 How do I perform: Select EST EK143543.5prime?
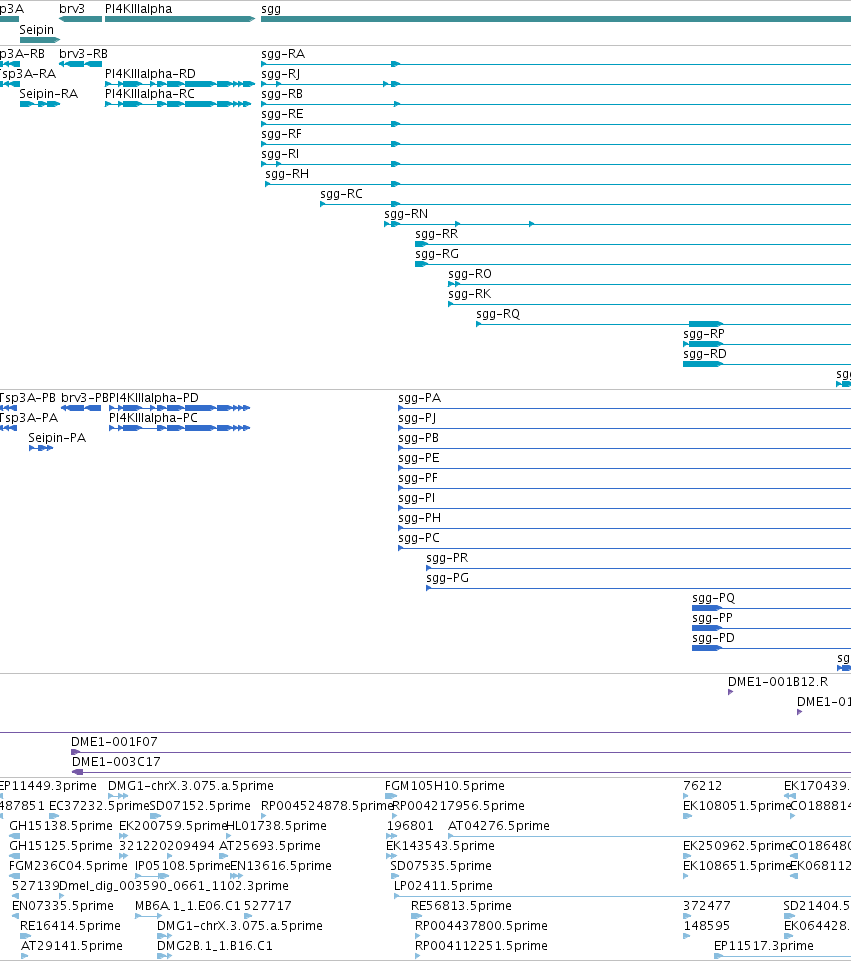coord(391,856)
